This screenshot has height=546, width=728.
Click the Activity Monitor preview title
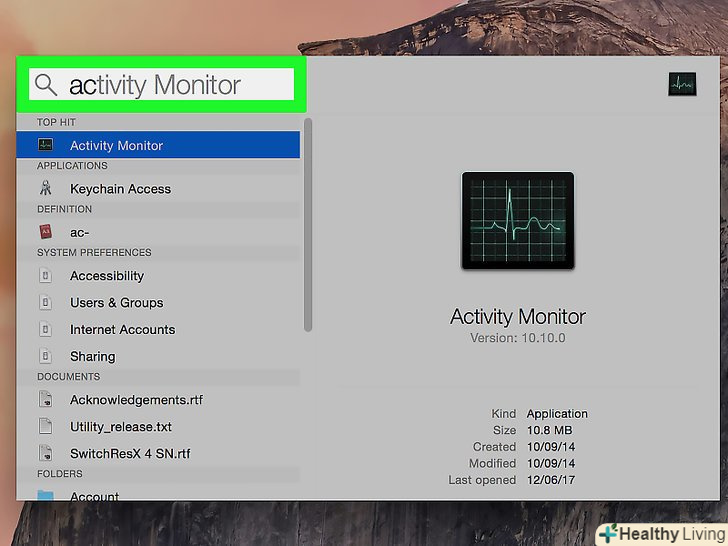click(x=518, y=317)
